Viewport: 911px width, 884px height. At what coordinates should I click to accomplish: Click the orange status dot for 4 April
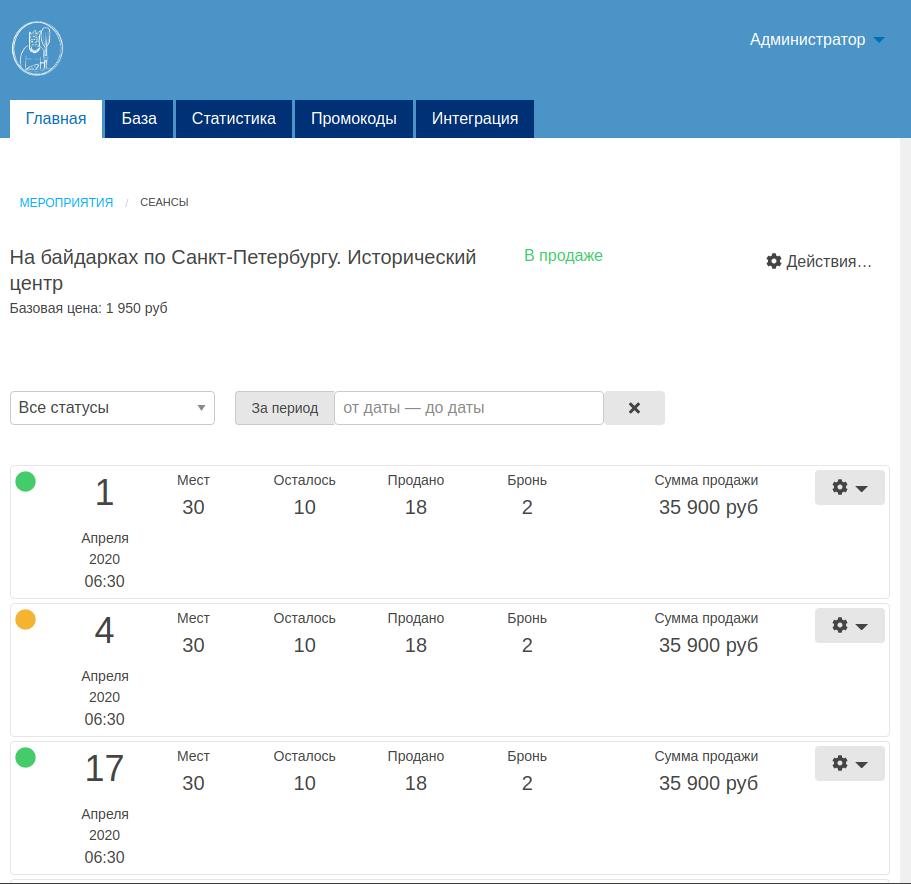click(x=26, y=620)
